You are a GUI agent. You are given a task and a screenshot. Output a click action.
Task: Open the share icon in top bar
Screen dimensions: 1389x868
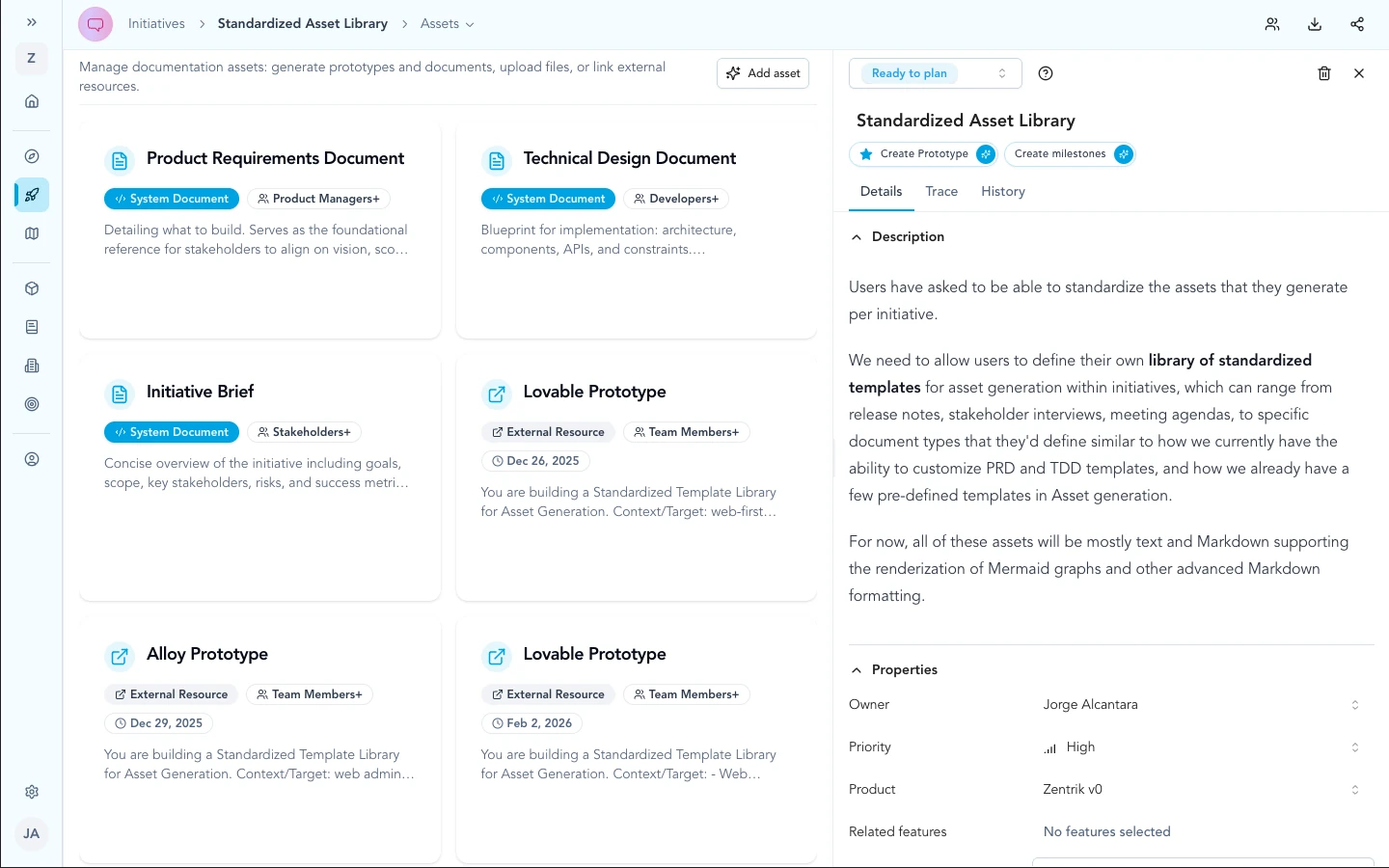click(1356, 24)
